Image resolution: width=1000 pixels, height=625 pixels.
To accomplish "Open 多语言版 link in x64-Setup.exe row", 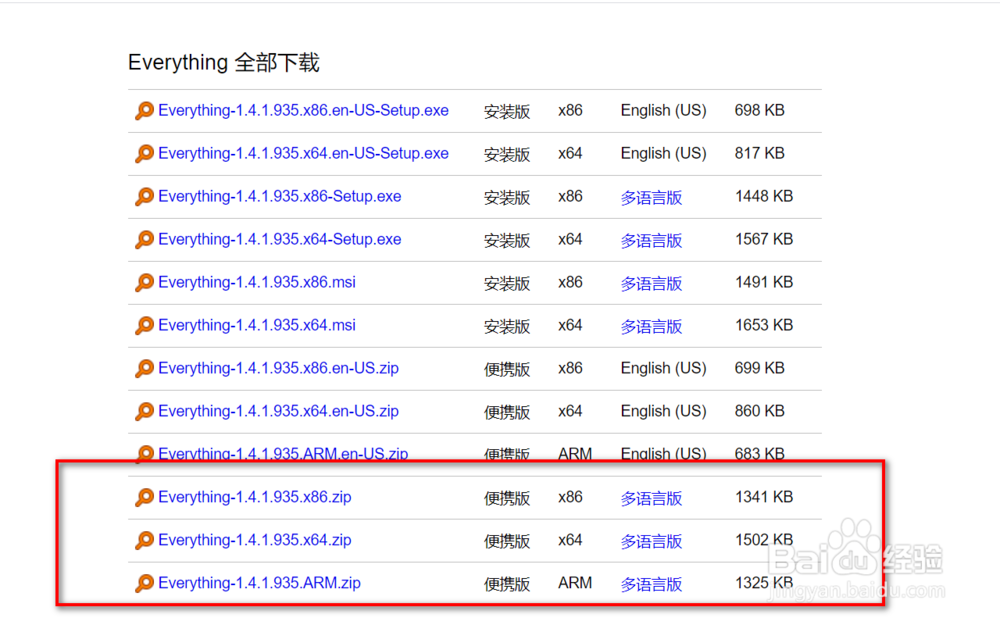I will click(x=651, y=240).
